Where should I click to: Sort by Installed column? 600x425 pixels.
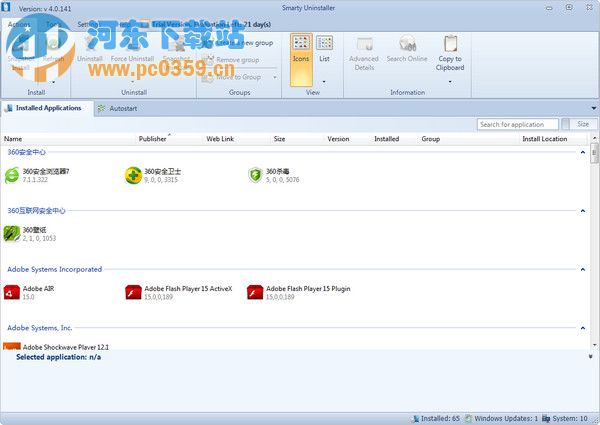(x=386, y=139)
